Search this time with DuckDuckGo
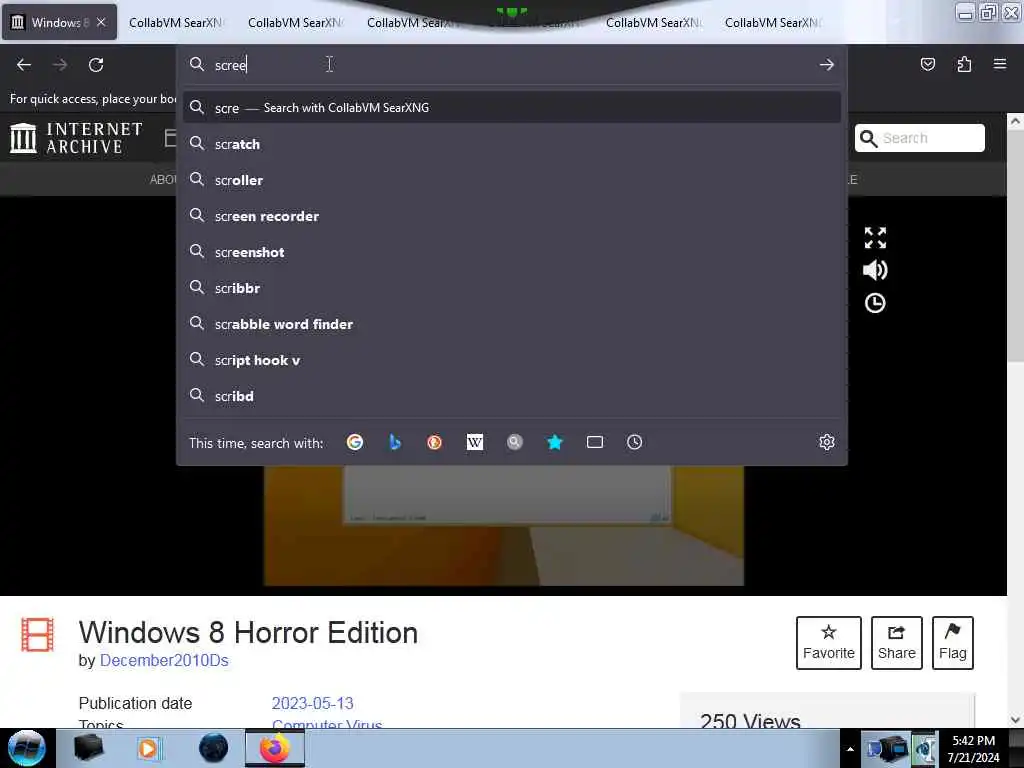Image resolution: width=1024 pixels, height=768 pixels. [434, 442]
